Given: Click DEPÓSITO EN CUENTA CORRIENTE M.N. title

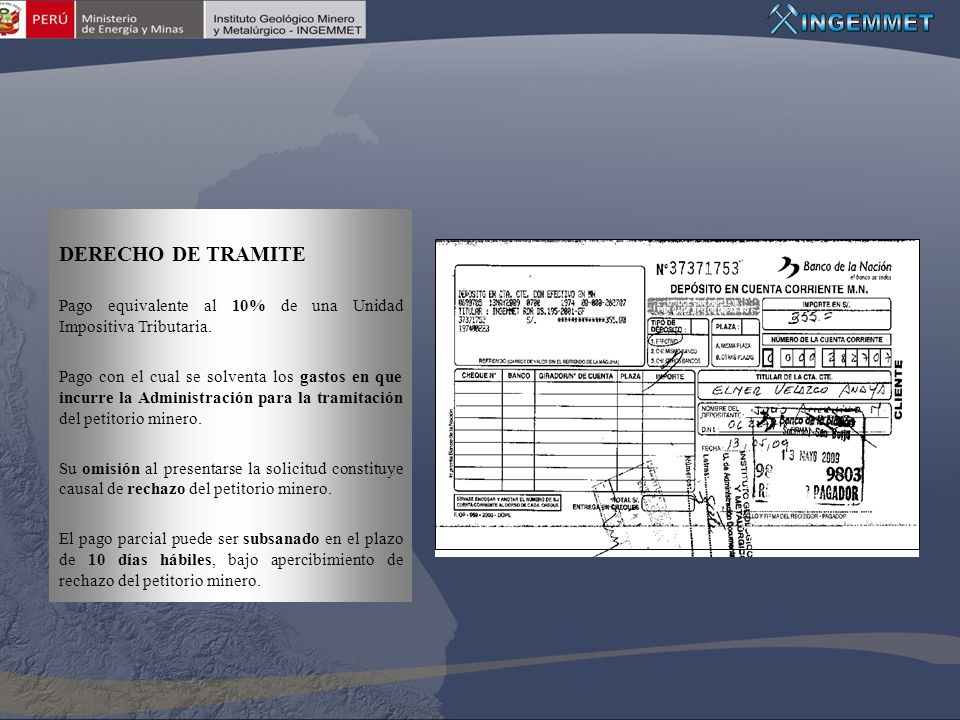Looking at the screenshot, I should pos(769,289).
